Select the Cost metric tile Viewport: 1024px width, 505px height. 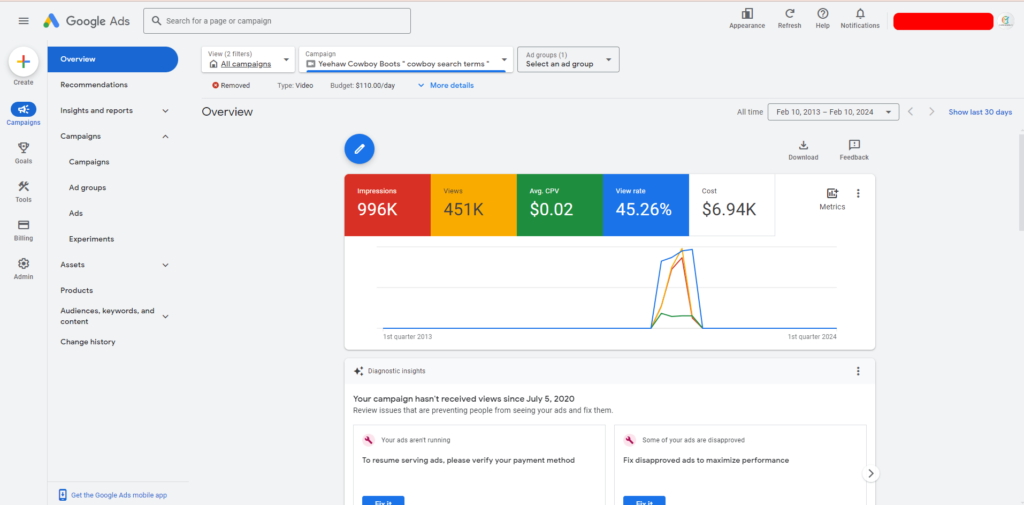pyautogui.click(x=732, y=204)
